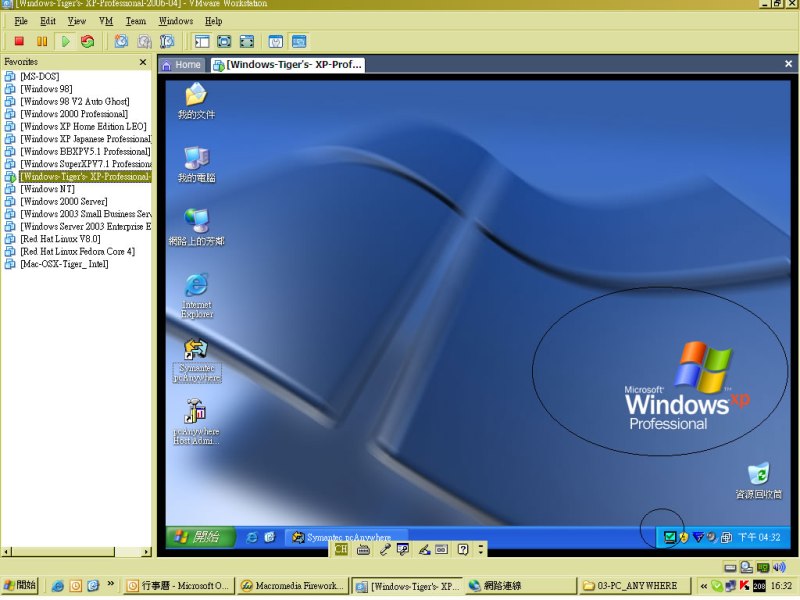This screenshot has height=600, width=800.
Task: Close the Favorites panel
Action: (x=143, y=62)
